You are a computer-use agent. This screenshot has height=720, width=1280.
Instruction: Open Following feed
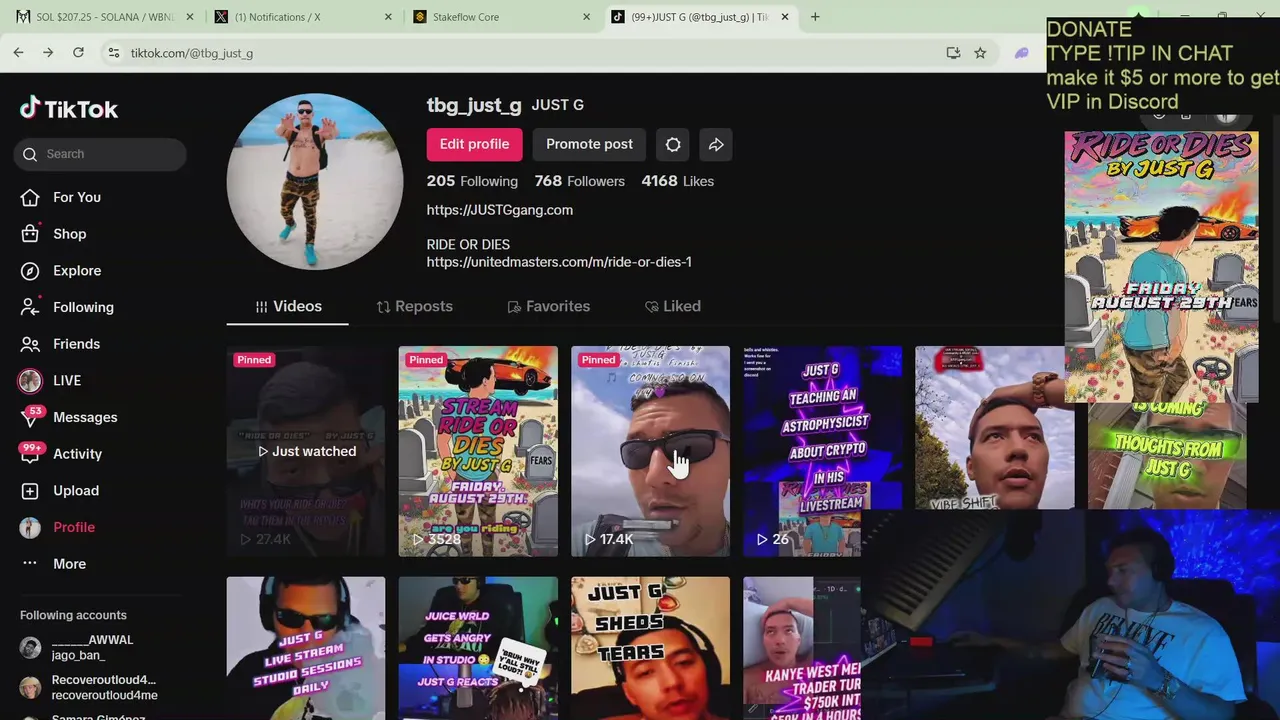[x=83, y=307]
